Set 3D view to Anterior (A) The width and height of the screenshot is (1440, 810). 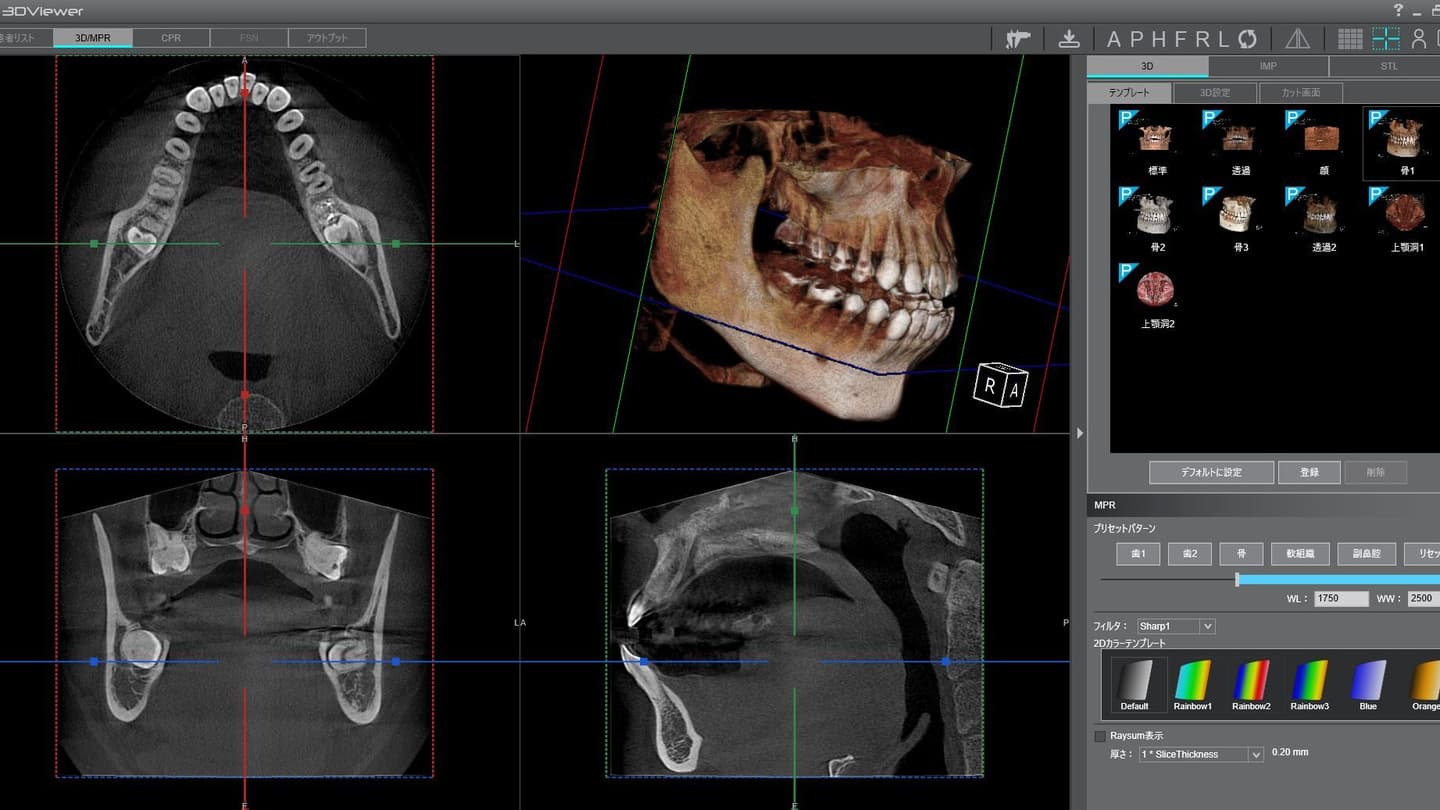1115,39
